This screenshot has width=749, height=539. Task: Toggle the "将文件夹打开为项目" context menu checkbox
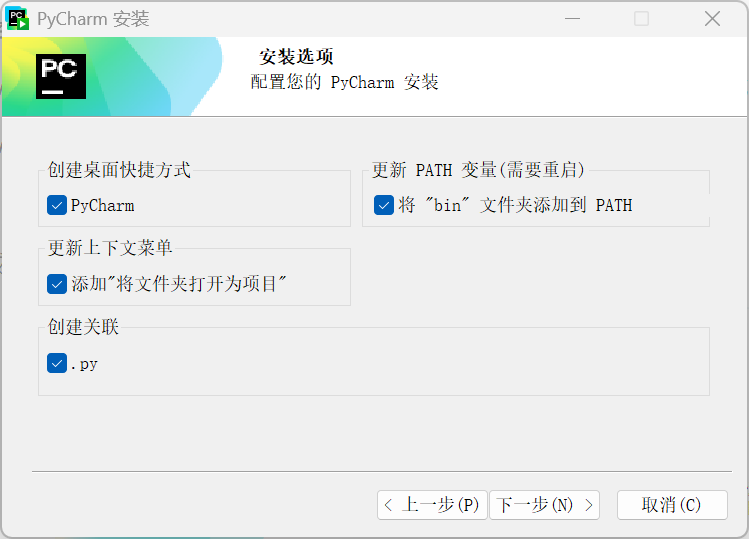click(57, 284)
